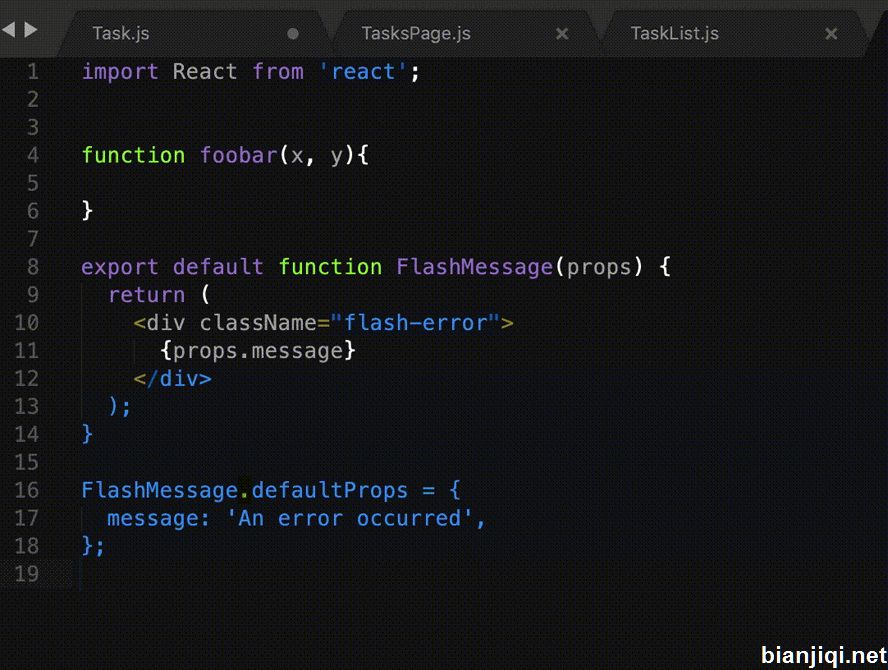This screenshot has height=670, width=888.
Task: Place cursor on 'default' keyword
Action: click(x=218, y=267)
